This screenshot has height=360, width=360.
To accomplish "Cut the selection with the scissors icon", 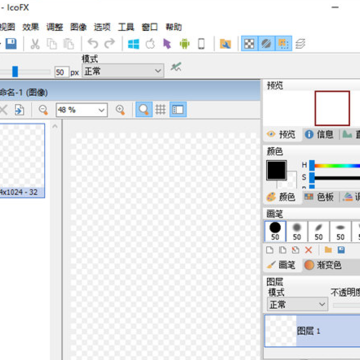I will point(35,44).
